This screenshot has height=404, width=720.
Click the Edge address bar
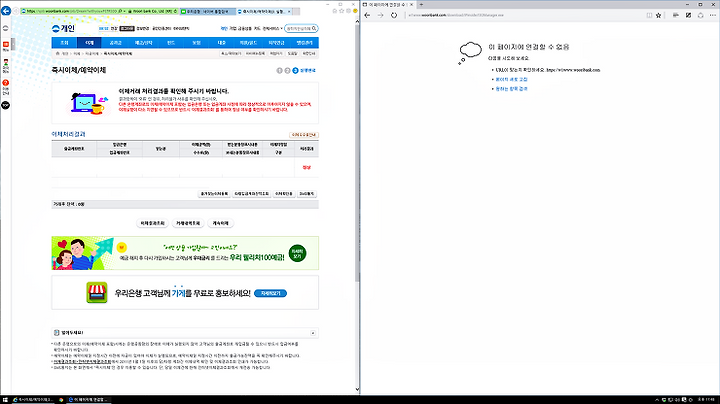523,15
